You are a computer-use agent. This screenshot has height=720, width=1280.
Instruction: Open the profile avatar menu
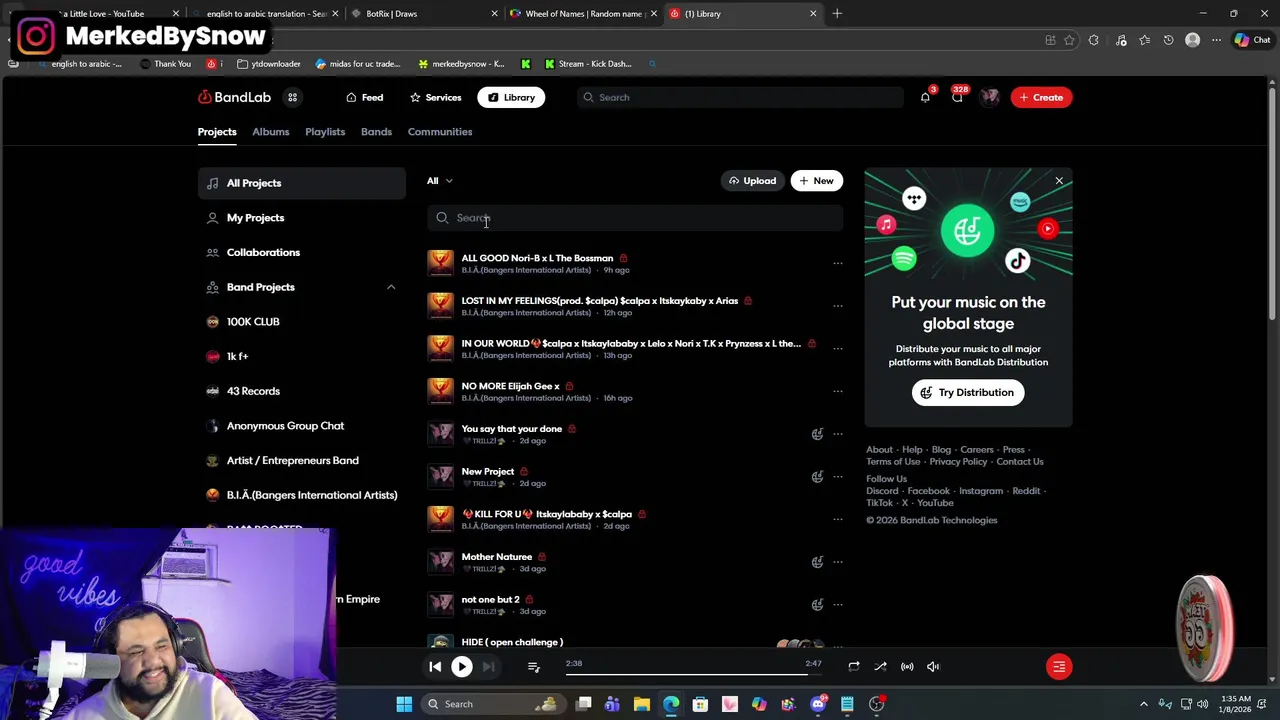[x=990, y=97]
